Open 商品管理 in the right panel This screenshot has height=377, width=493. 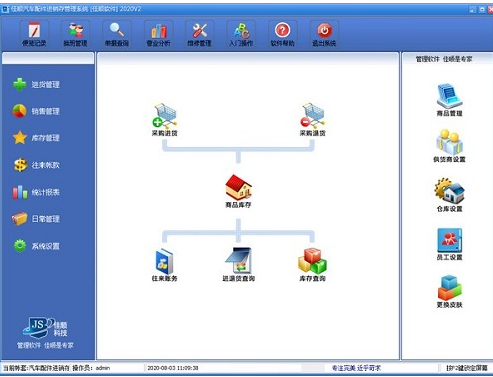click(449, 96)
